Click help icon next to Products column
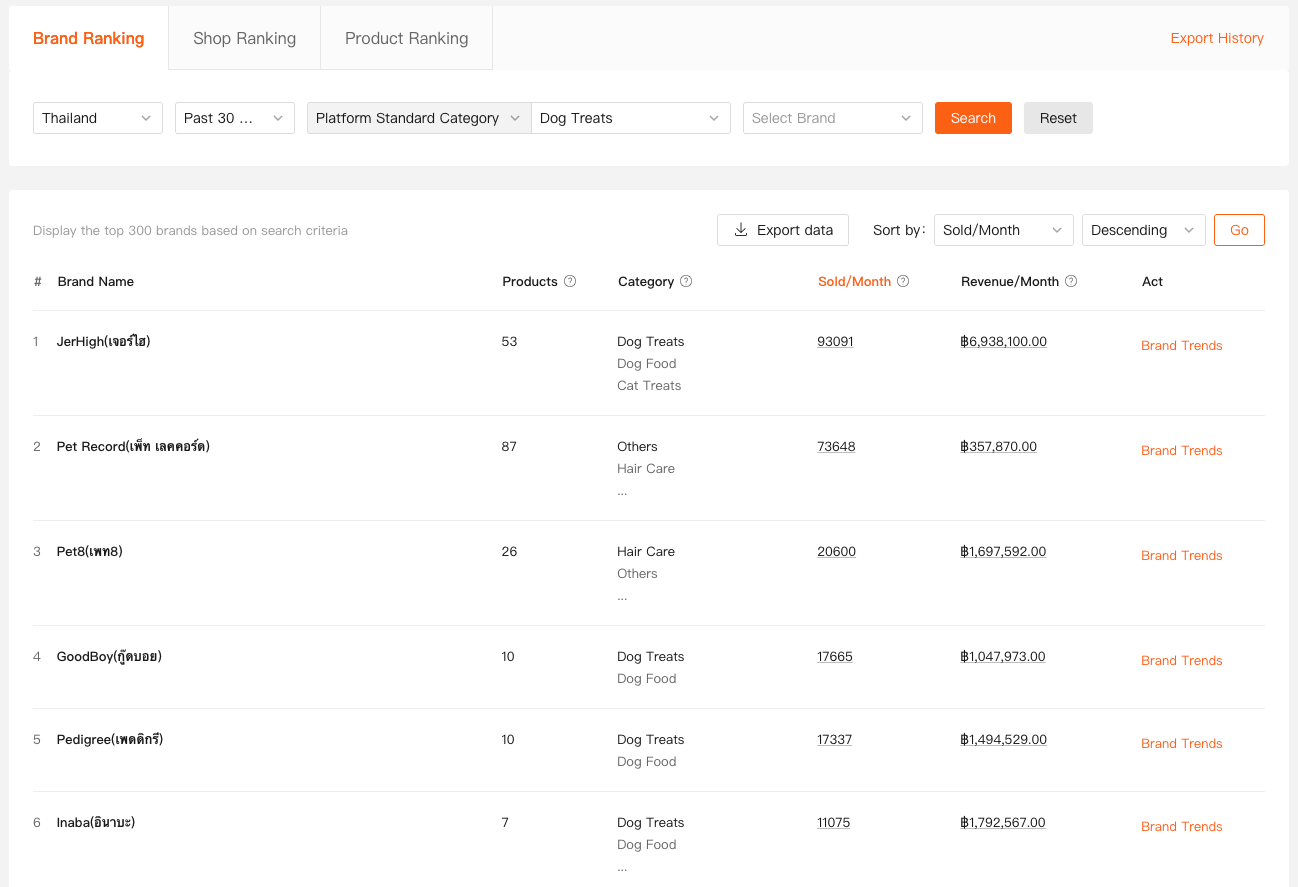The height and width of the screenshot is (887, 1298). coord(570,282)
